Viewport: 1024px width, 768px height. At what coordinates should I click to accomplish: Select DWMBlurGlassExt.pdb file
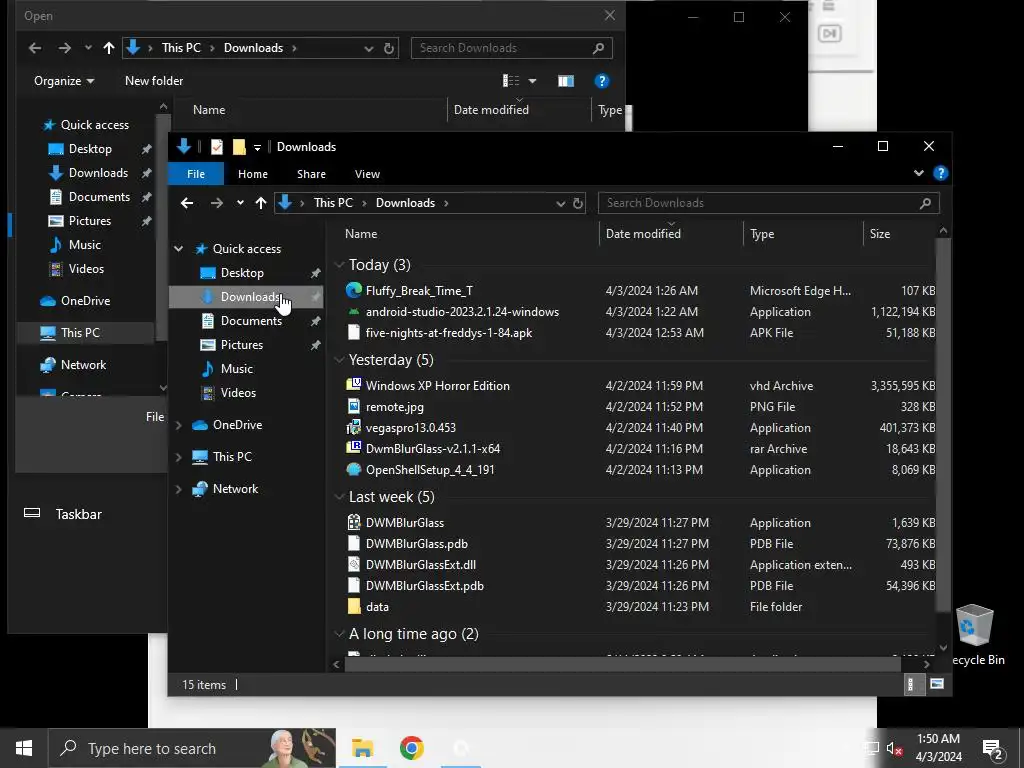pos(424,586)
